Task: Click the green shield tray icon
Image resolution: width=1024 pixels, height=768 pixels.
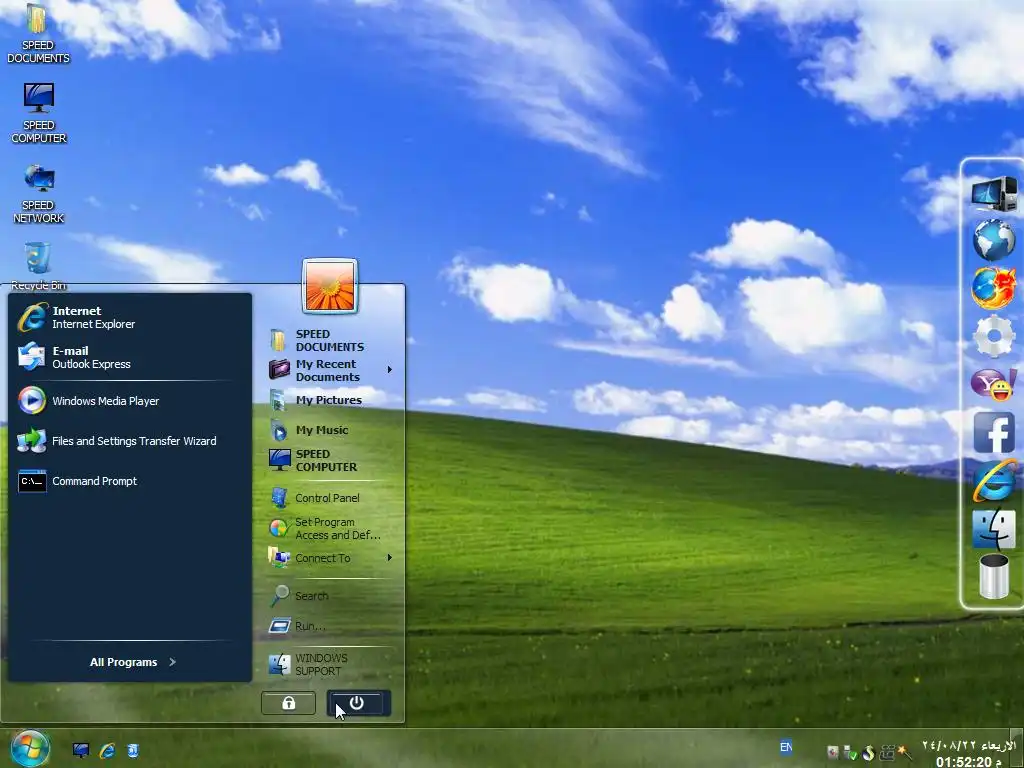Action: pos(850,753)
